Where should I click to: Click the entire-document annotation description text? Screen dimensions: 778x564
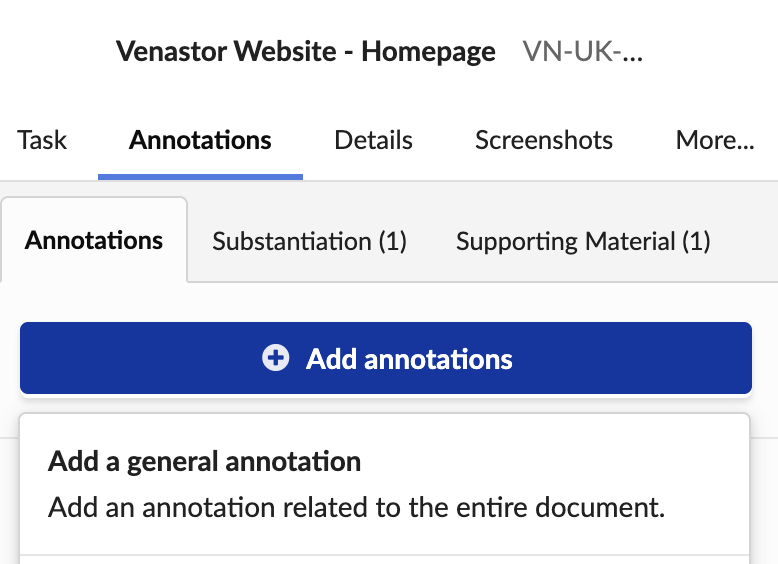click(x=356, y=506)
